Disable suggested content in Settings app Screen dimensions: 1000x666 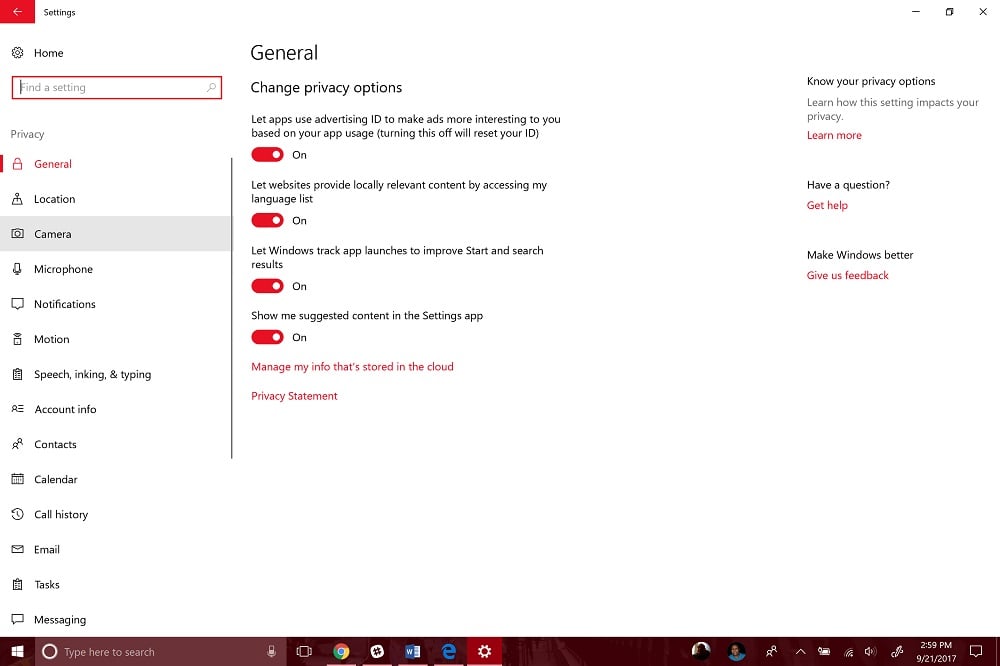click(x=267, y=337)
